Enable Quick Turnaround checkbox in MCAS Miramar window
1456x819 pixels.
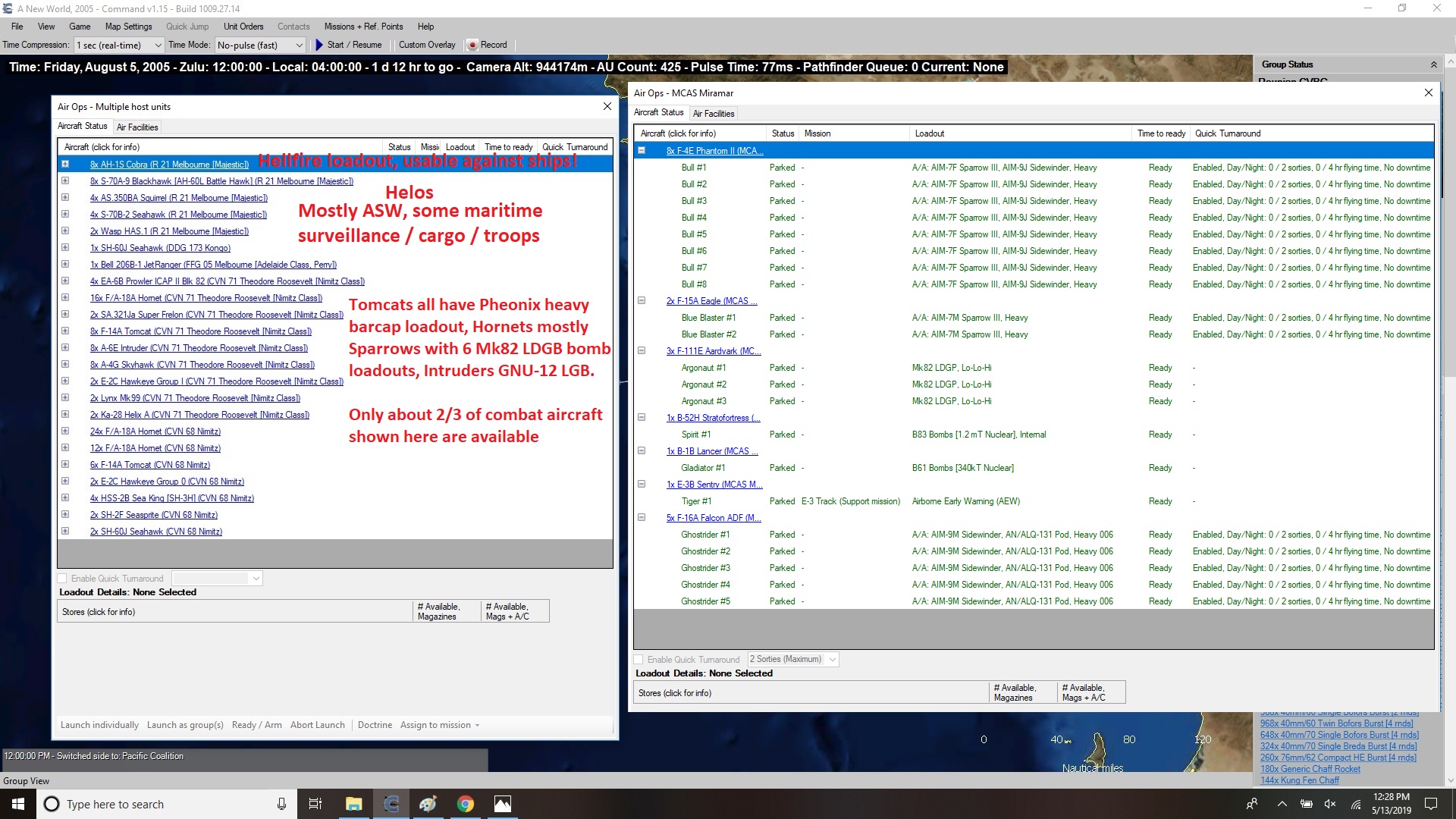point(639,660)
